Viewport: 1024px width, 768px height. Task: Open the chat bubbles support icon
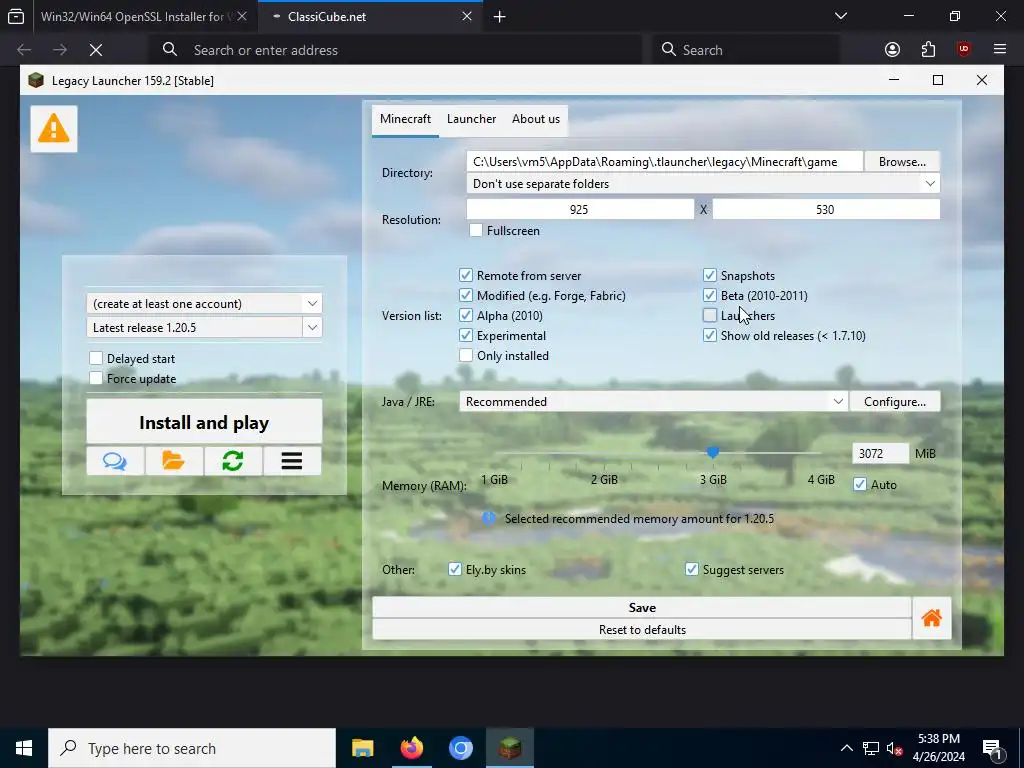coord(115,461)
